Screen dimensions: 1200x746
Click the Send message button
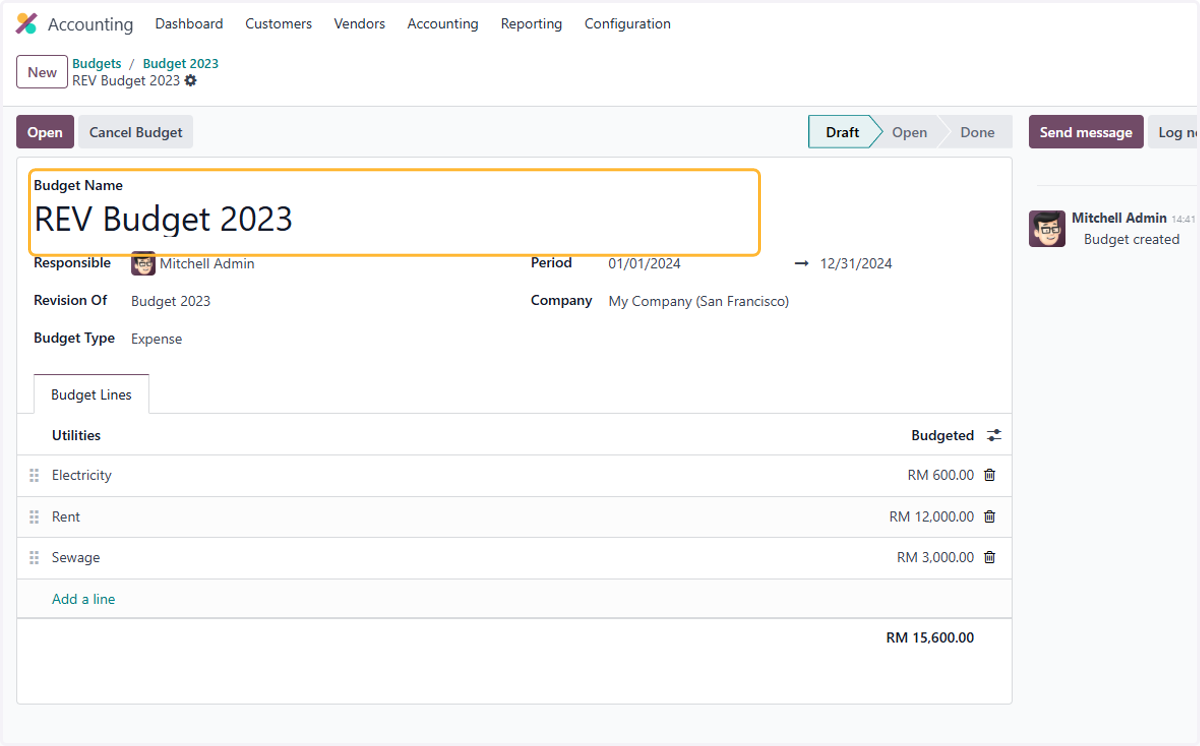pyautogui.click(x=1086, y=132)
